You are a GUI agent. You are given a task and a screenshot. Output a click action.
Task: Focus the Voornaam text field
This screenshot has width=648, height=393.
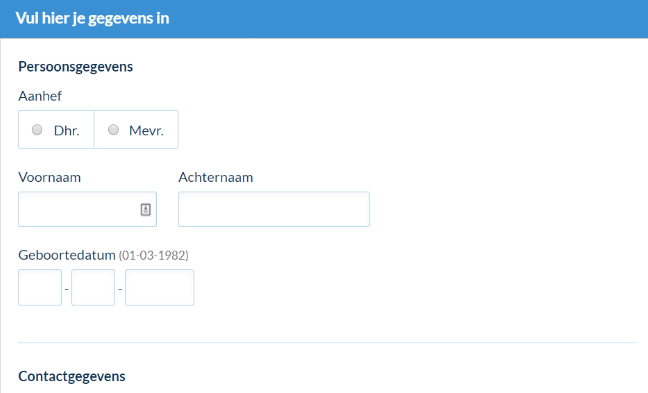[88, 209]
